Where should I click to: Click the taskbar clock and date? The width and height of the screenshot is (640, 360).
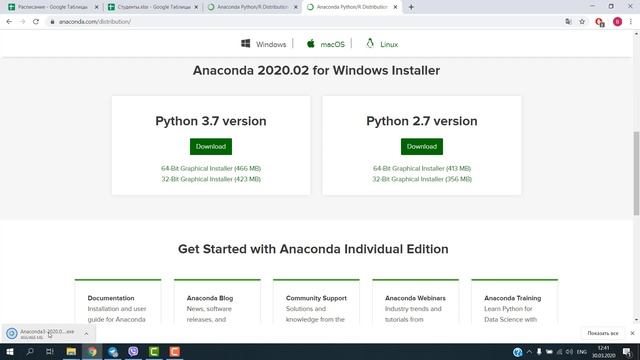click(603, 352)
